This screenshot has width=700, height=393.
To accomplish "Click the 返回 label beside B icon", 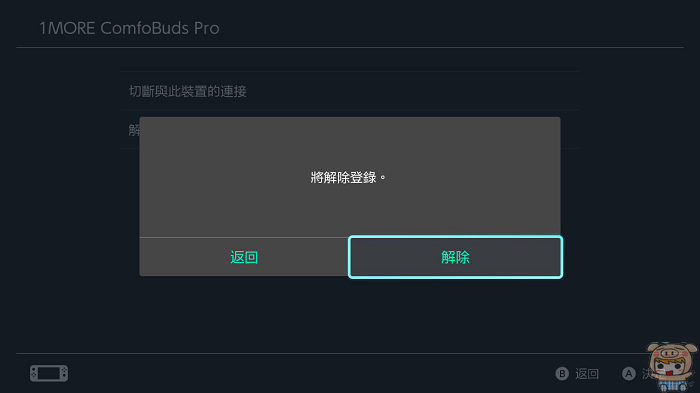I will (x=587, y=374).
